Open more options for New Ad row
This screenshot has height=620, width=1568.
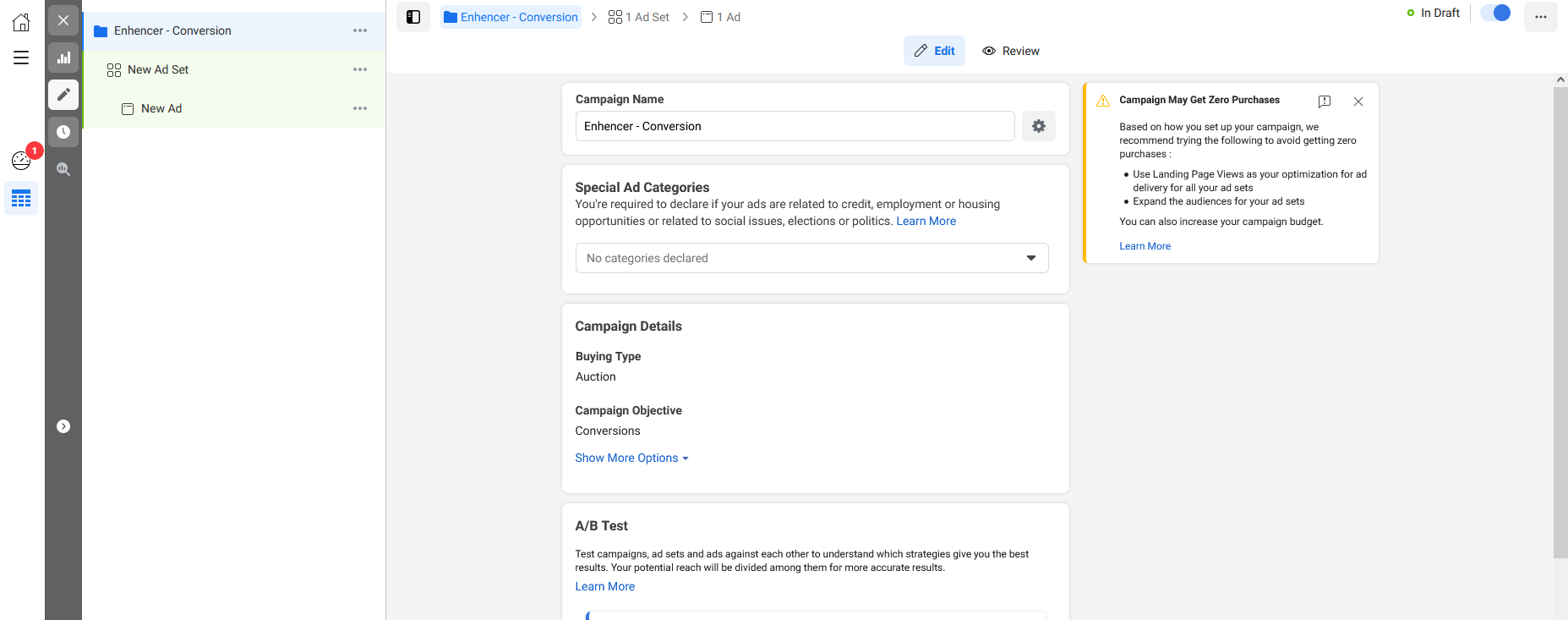tap(360, 108)
